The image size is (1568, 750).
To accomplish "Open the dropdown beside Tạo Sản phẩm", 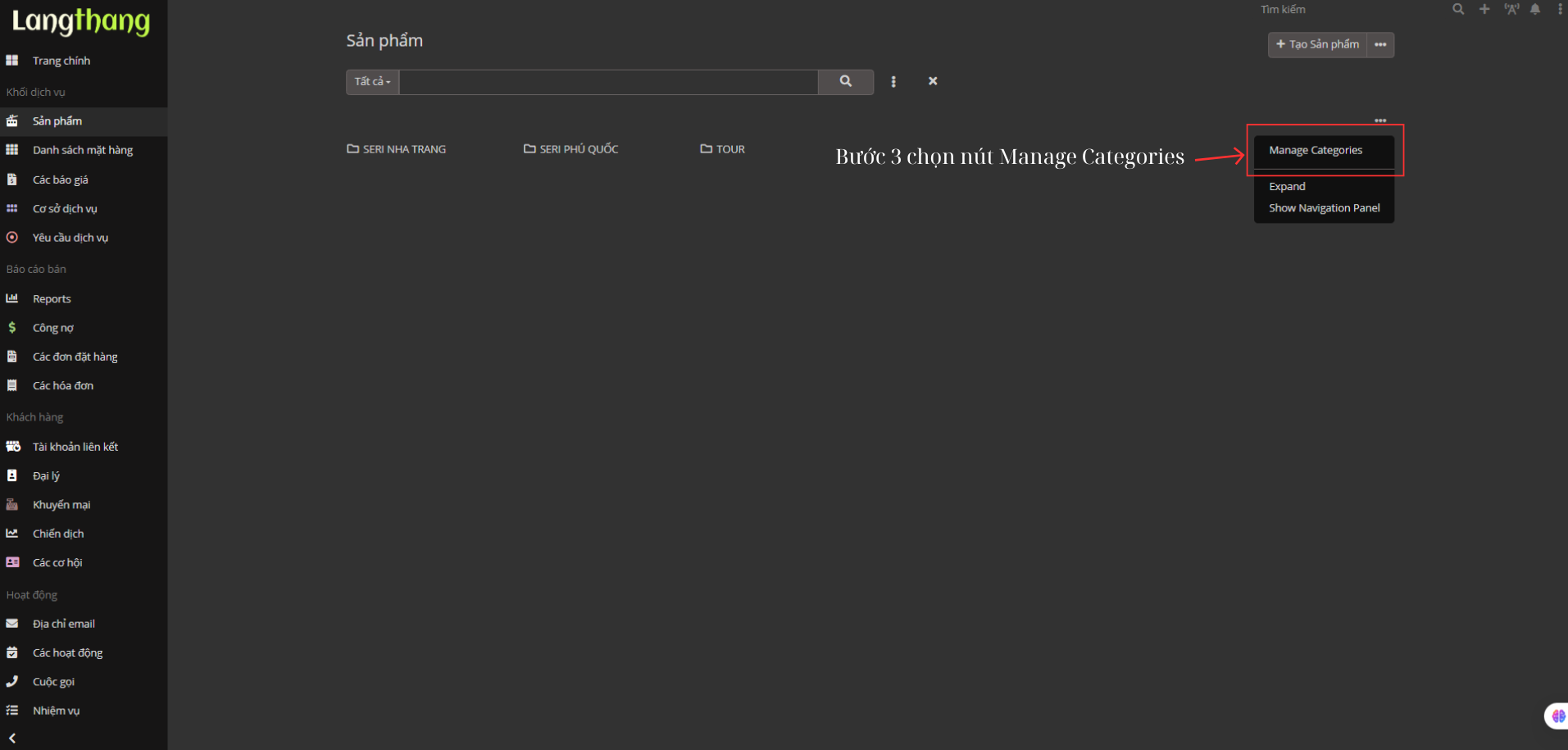I will [1380, 44].
